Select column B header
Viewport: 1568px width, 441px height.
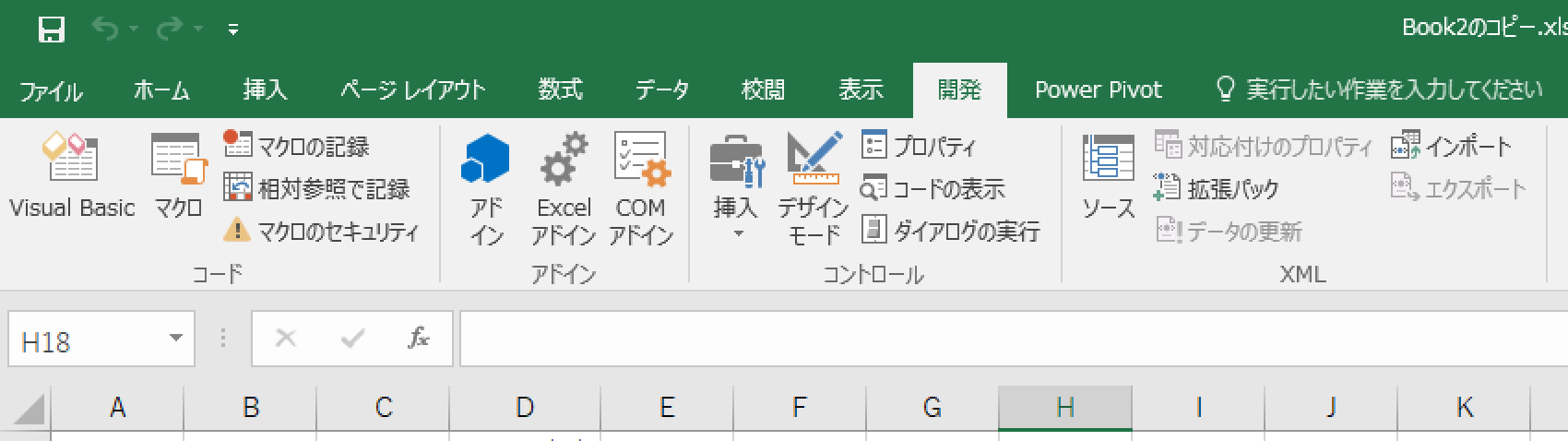coord(250,407)
